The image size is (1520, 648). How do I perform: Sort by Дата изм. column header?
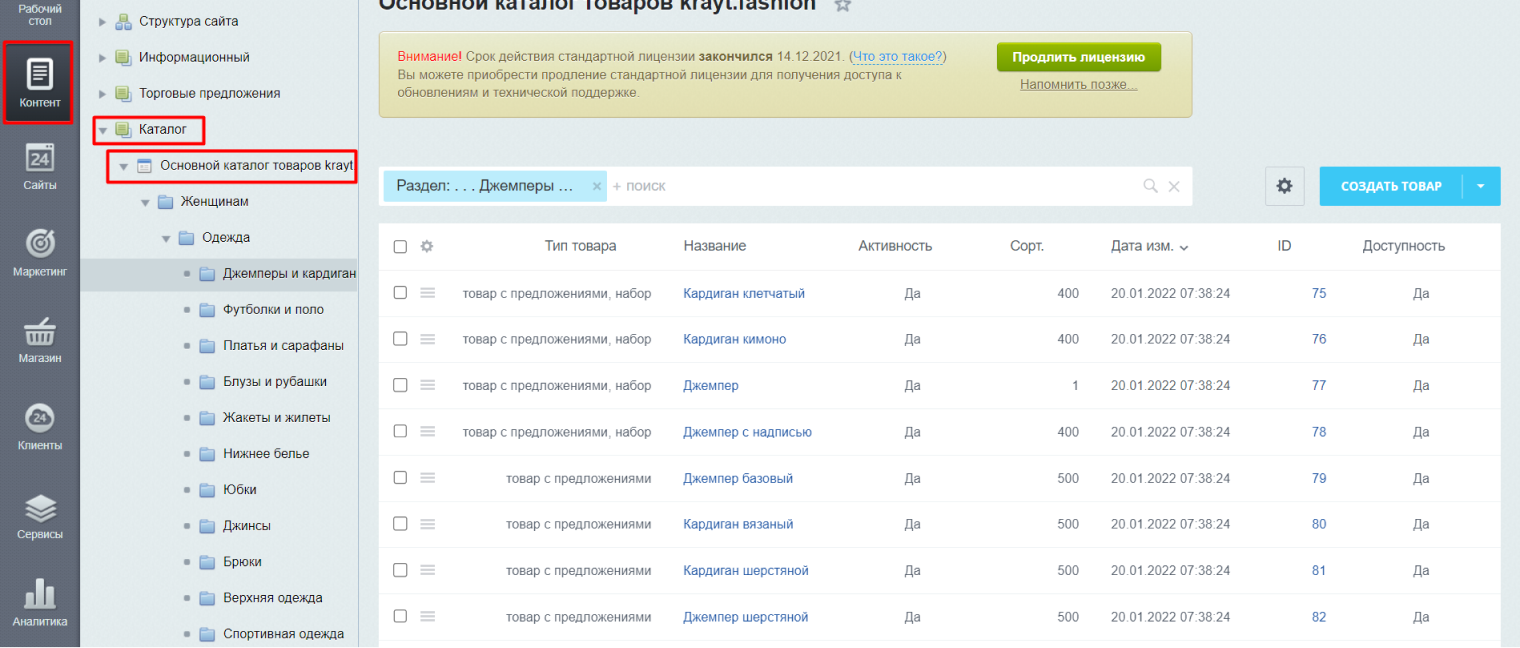point(1149,246)
